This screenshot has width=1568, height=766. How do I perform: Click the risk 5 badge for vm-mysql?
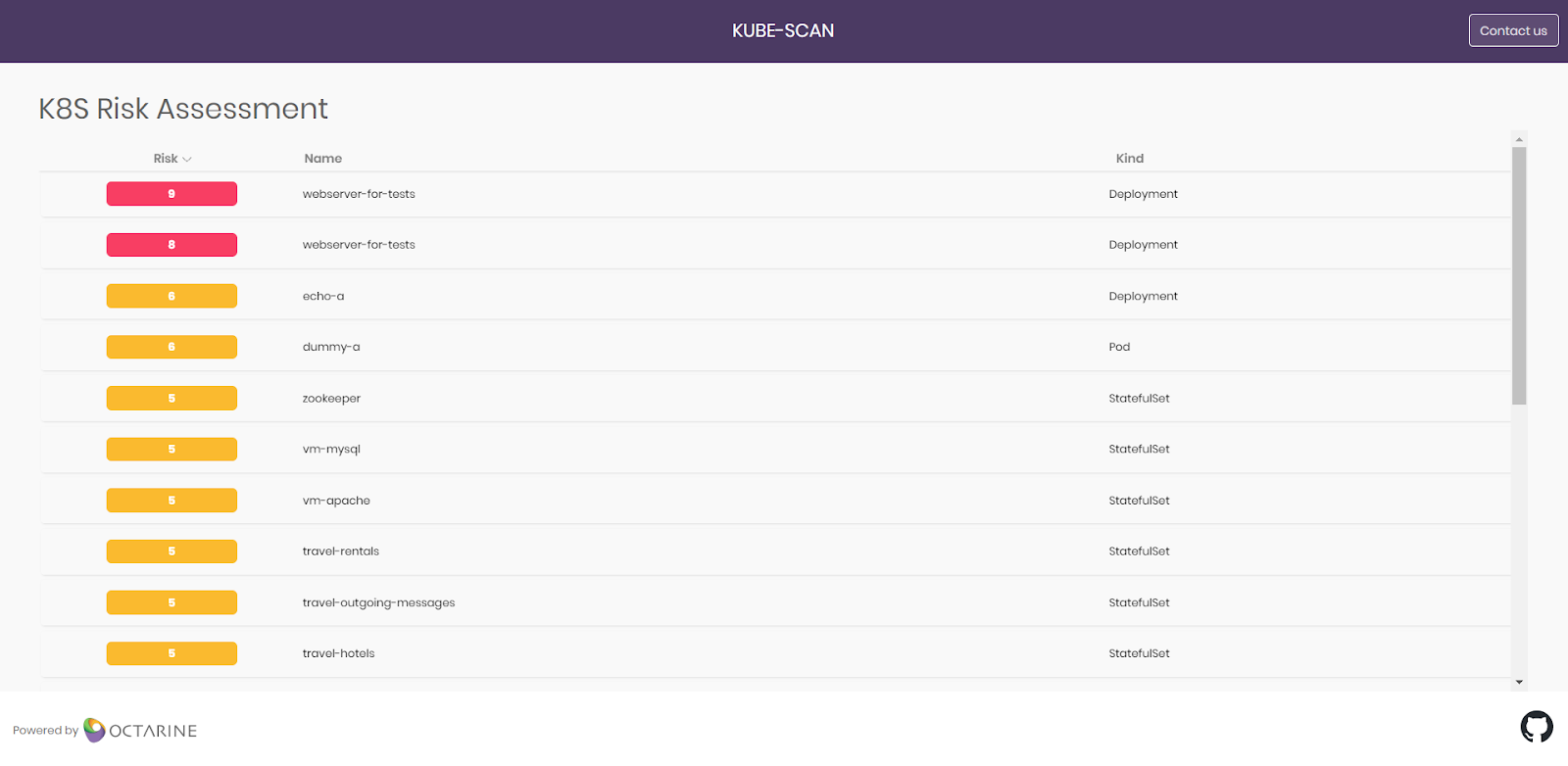[171, 449]
